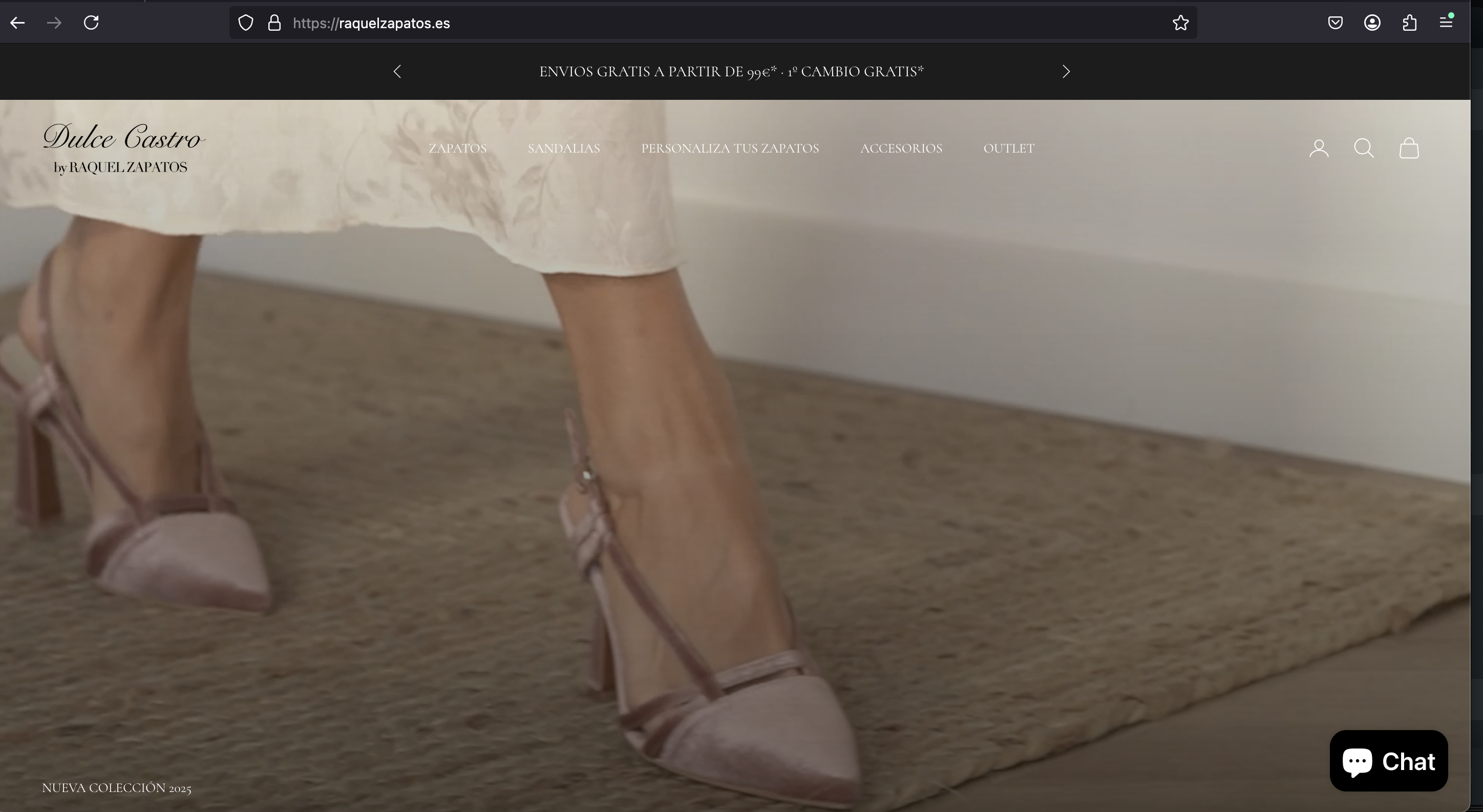The width and height of the screenshot is (1483, 812).
Task: Show next announcement with right chevron
Action: click(1066, 71)
